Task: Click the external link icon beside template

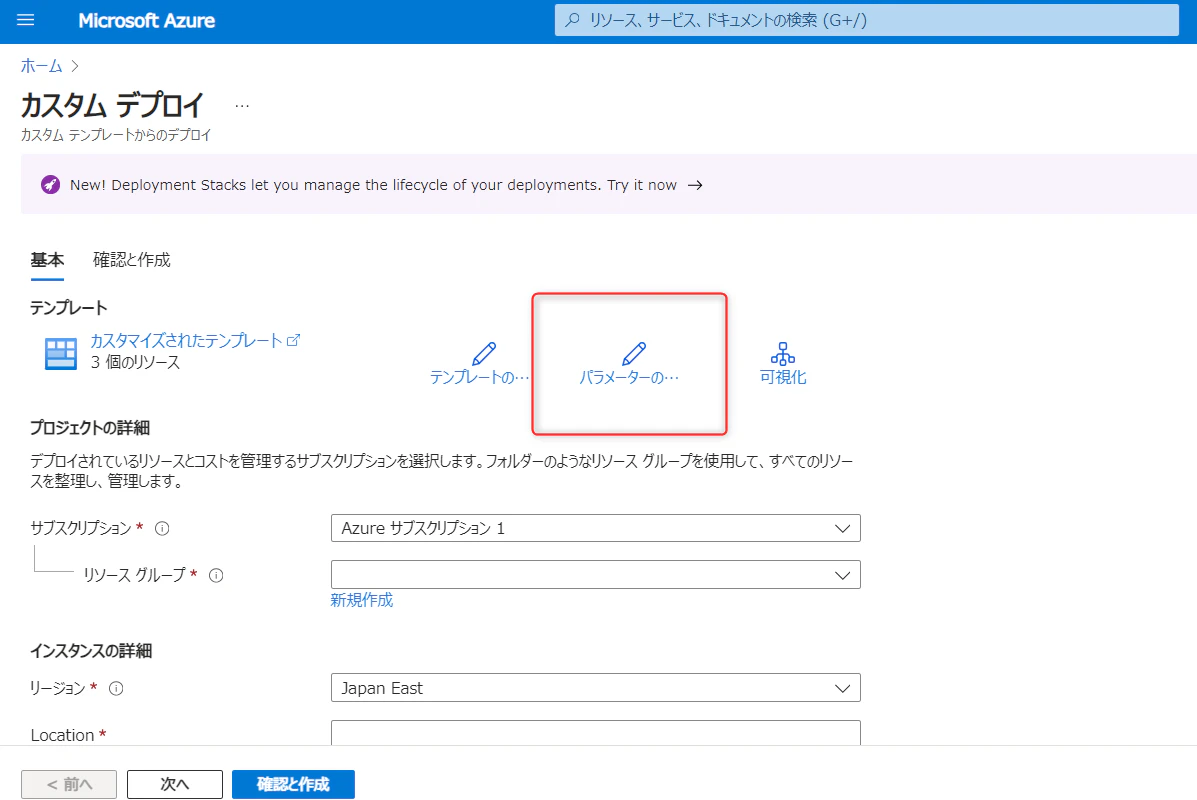Action: click(x=293, y=340)
